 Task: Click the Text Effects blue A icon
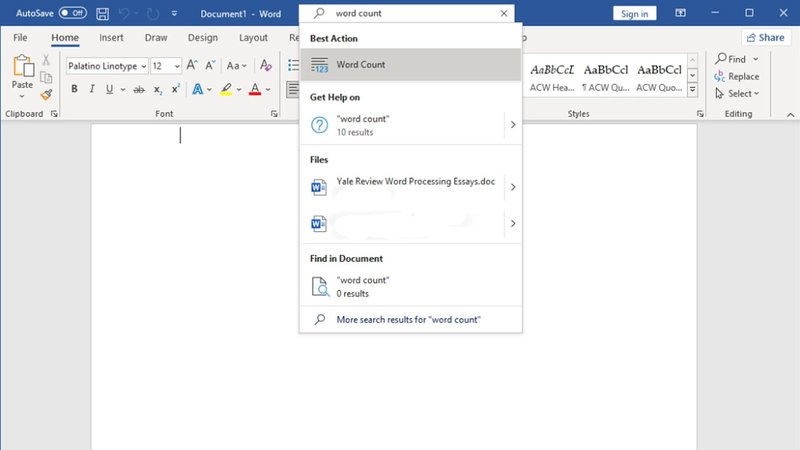[197, 90]
